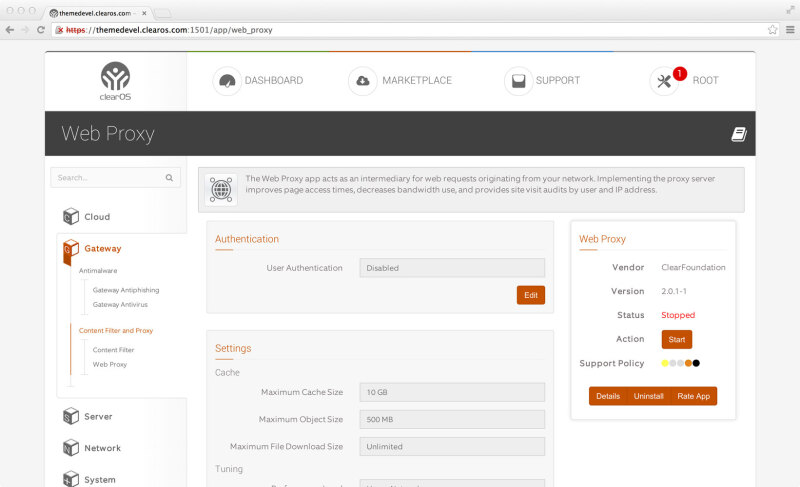Screen dimensions: 800x487
Task: Click version 2.0.1-1 text
Action: (674, 291)
